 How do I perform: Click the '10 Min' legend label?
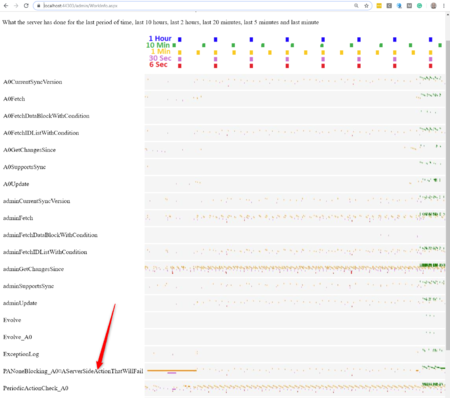158,45
